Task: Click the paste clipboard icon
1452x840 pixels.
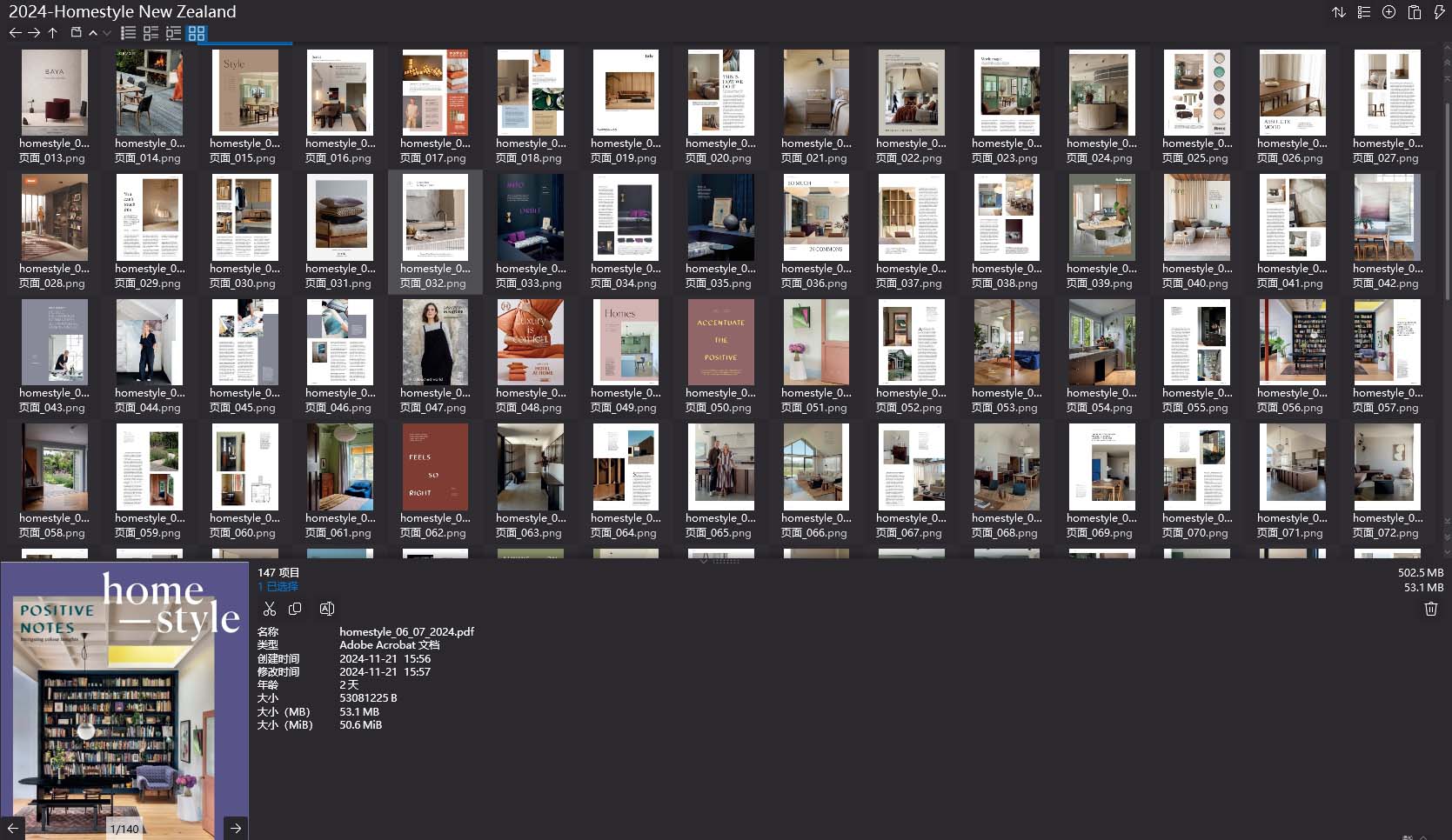Action: 1415,12
